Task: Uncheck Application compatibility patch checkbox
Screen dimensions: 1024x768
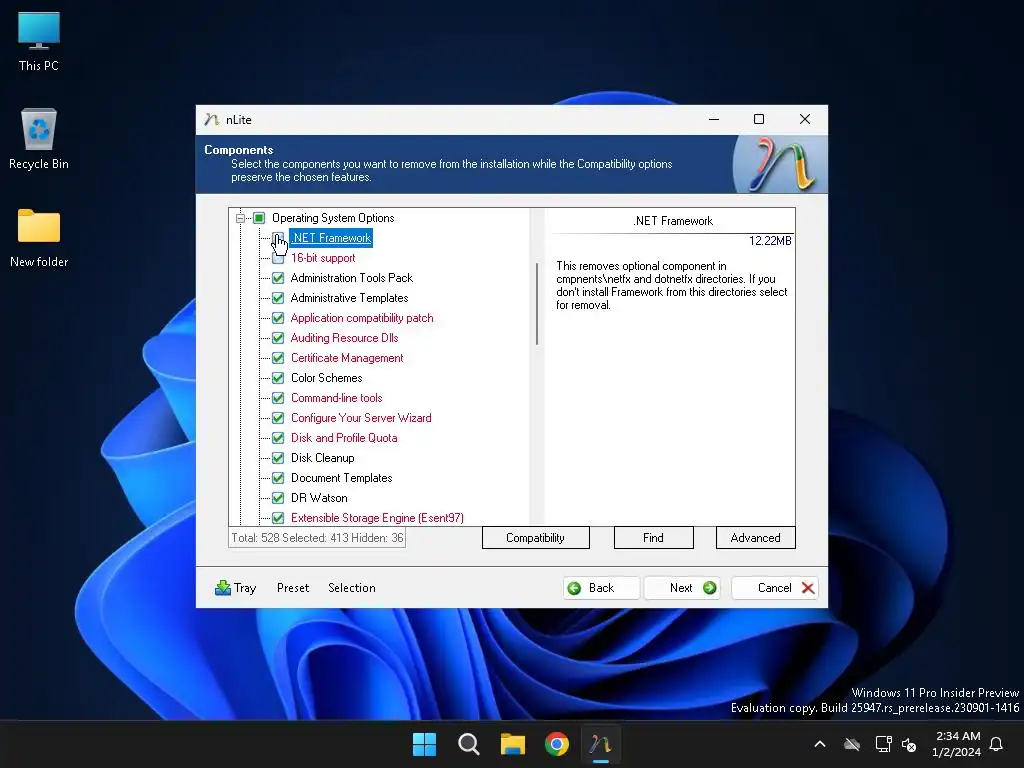Action: 278,318
